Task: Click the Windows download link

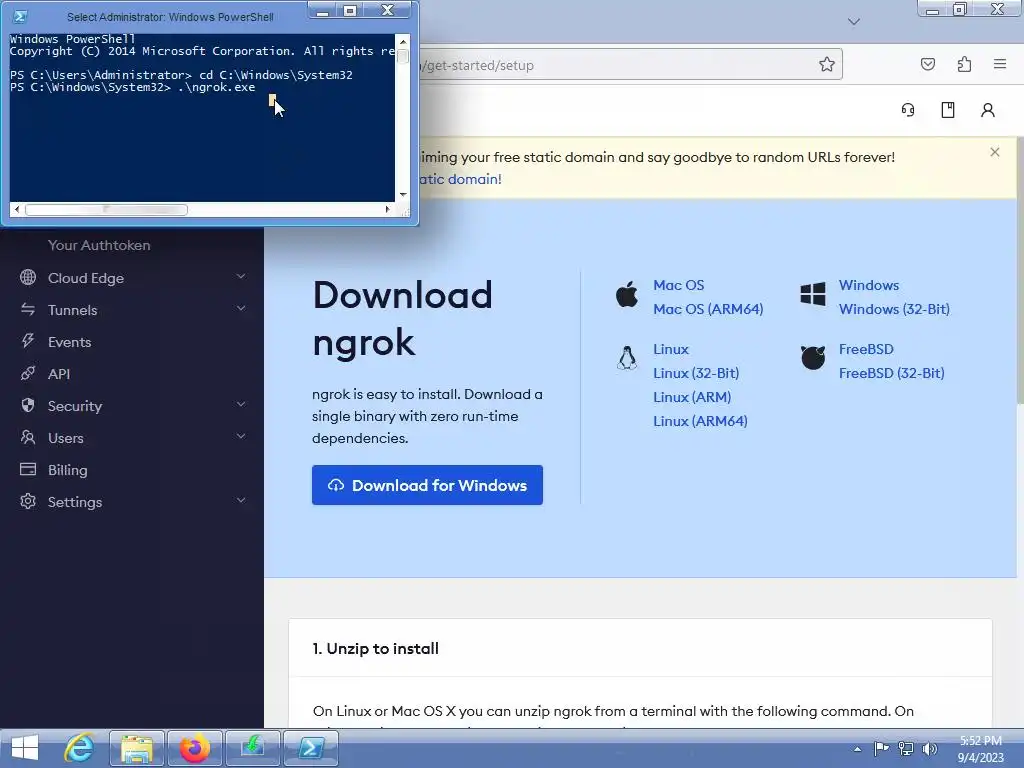Action: (869, 285)
